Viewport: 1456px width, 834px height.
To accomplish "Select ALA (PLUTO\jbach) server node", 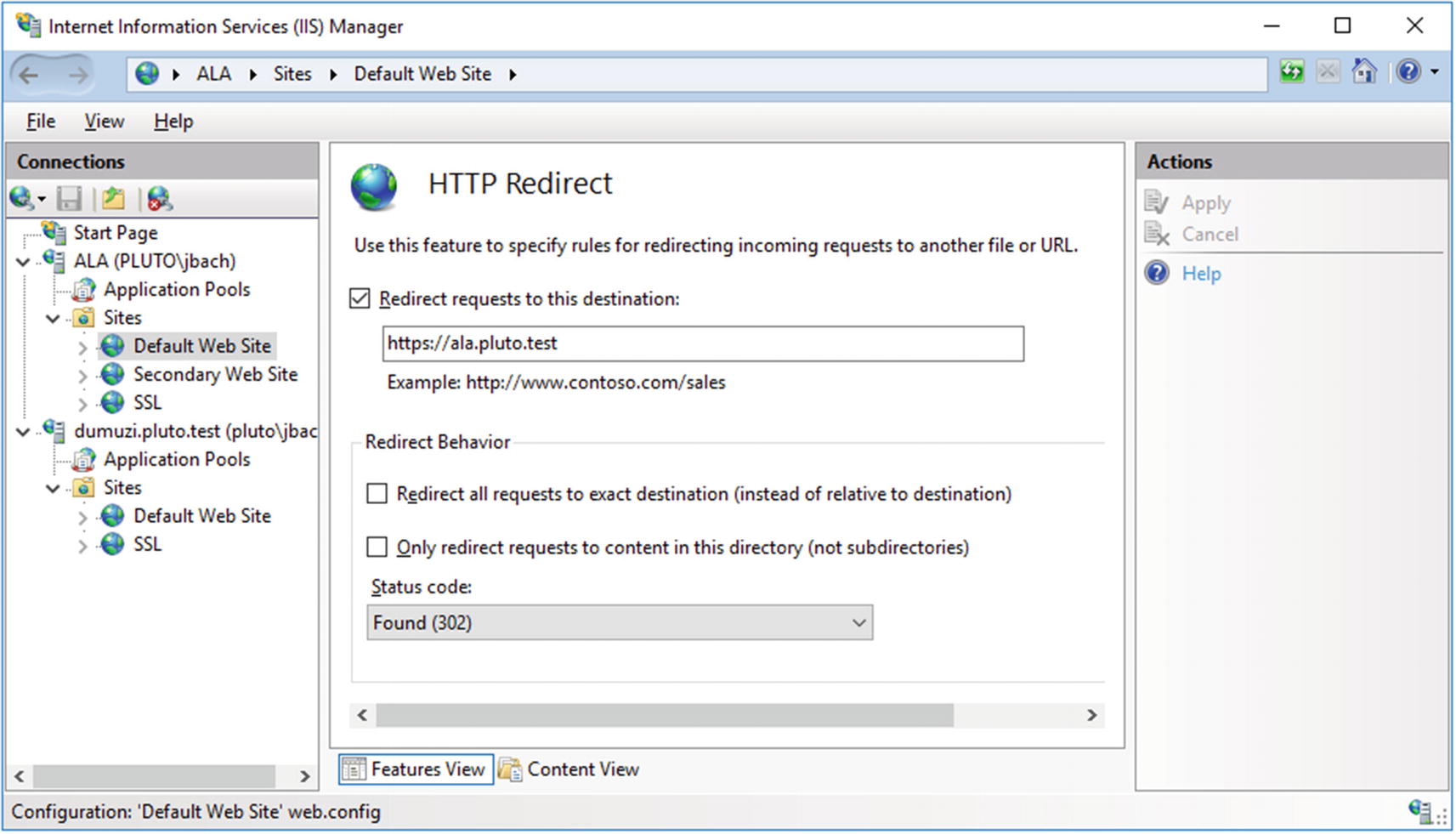I will (155, 261).
